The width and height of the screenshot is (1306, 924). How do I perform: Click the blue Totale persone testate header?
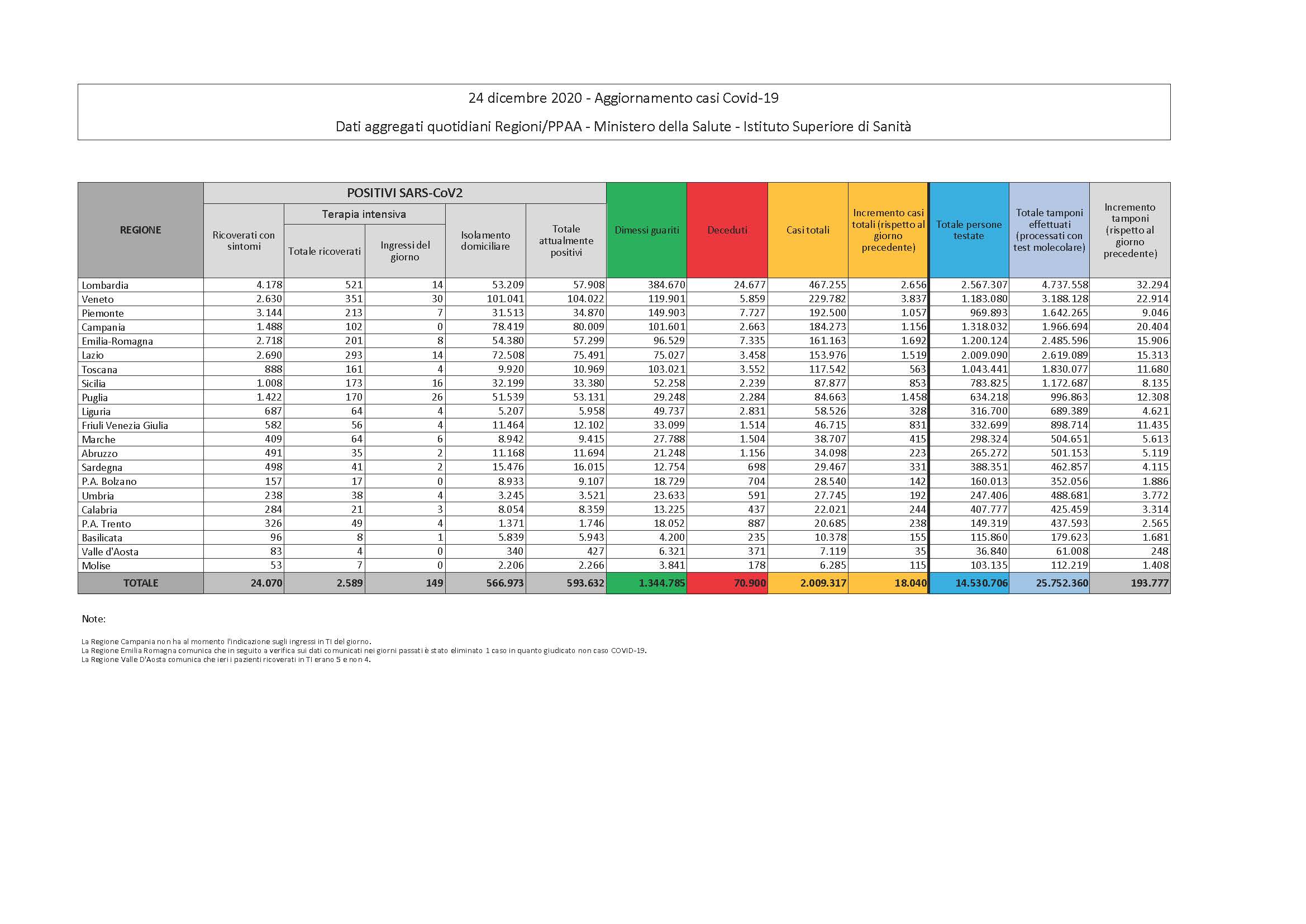969,230
